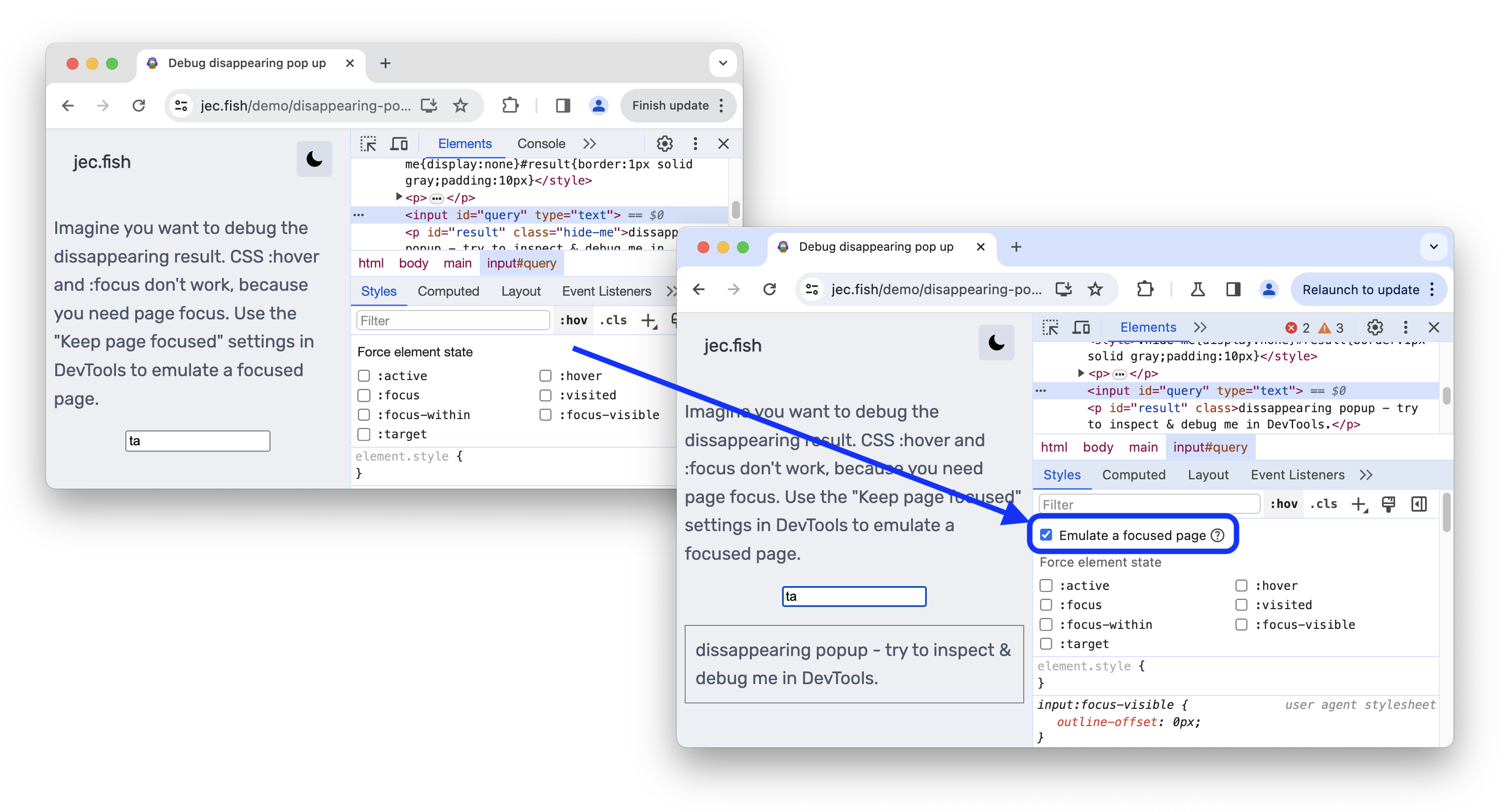Open the Computed tab in DevTools
The width and height of the screenshot is (1507, 812).
(1132, 475)
